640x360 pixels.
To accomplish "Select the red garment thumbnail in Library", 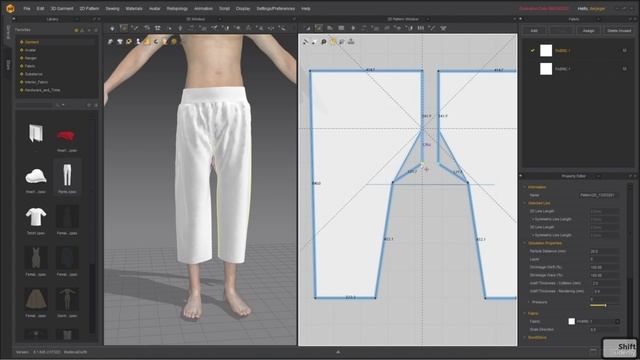I will (x=67, y=136).
